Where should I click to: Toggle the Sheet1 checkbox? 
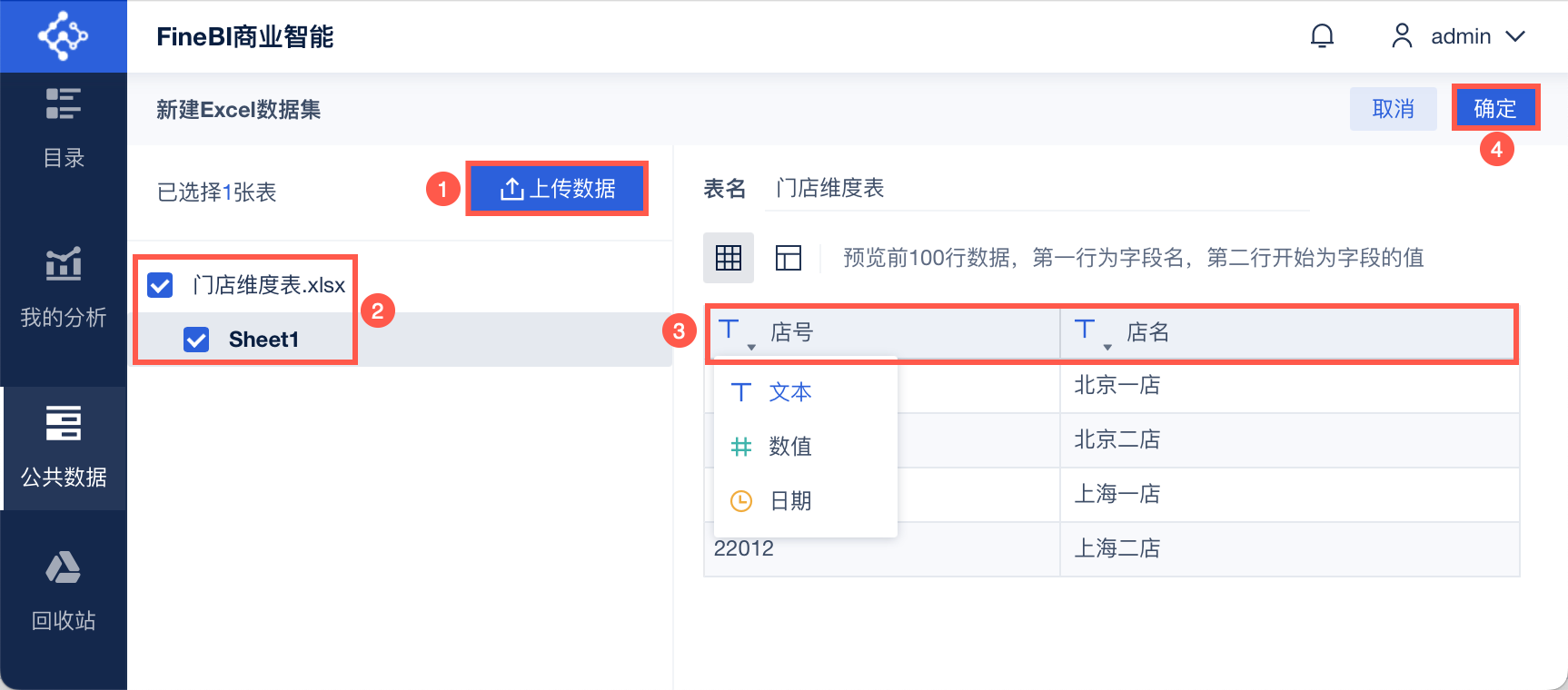point(196,340)
